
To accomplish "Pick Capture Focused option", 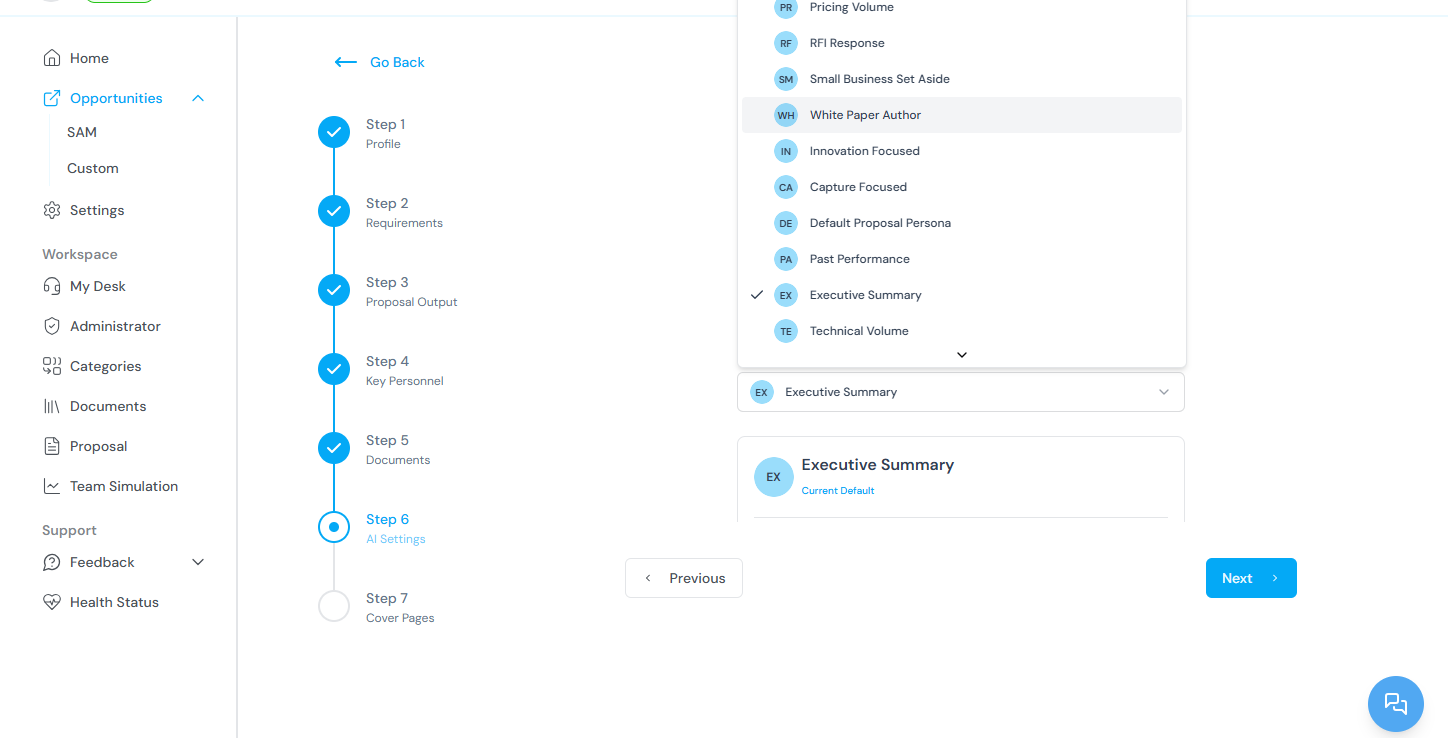I will pos(962,187).
